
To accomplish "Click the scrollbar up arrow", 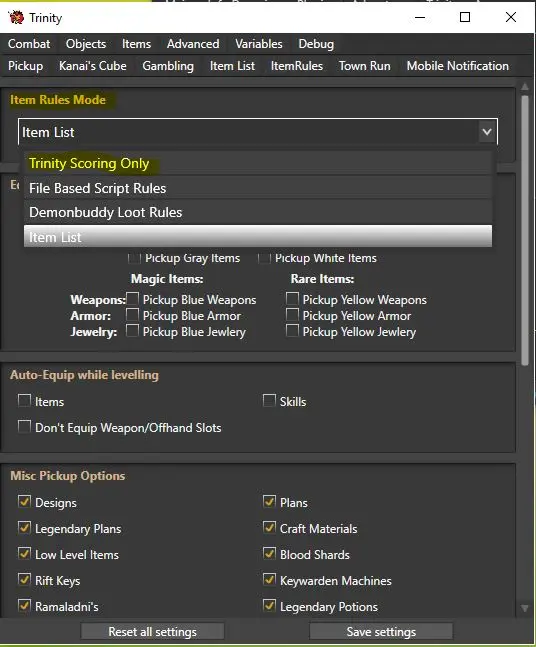I will tap(525, 87).
